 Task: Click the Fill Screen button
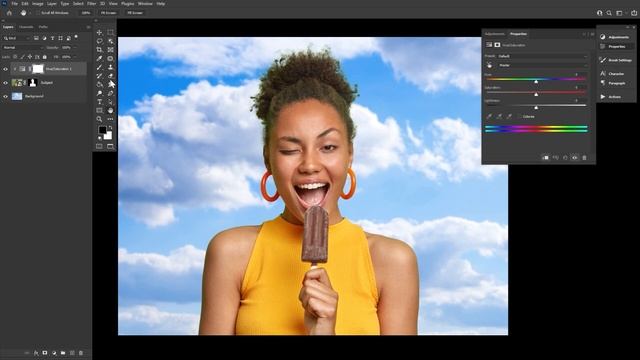[x=135, y=13]
